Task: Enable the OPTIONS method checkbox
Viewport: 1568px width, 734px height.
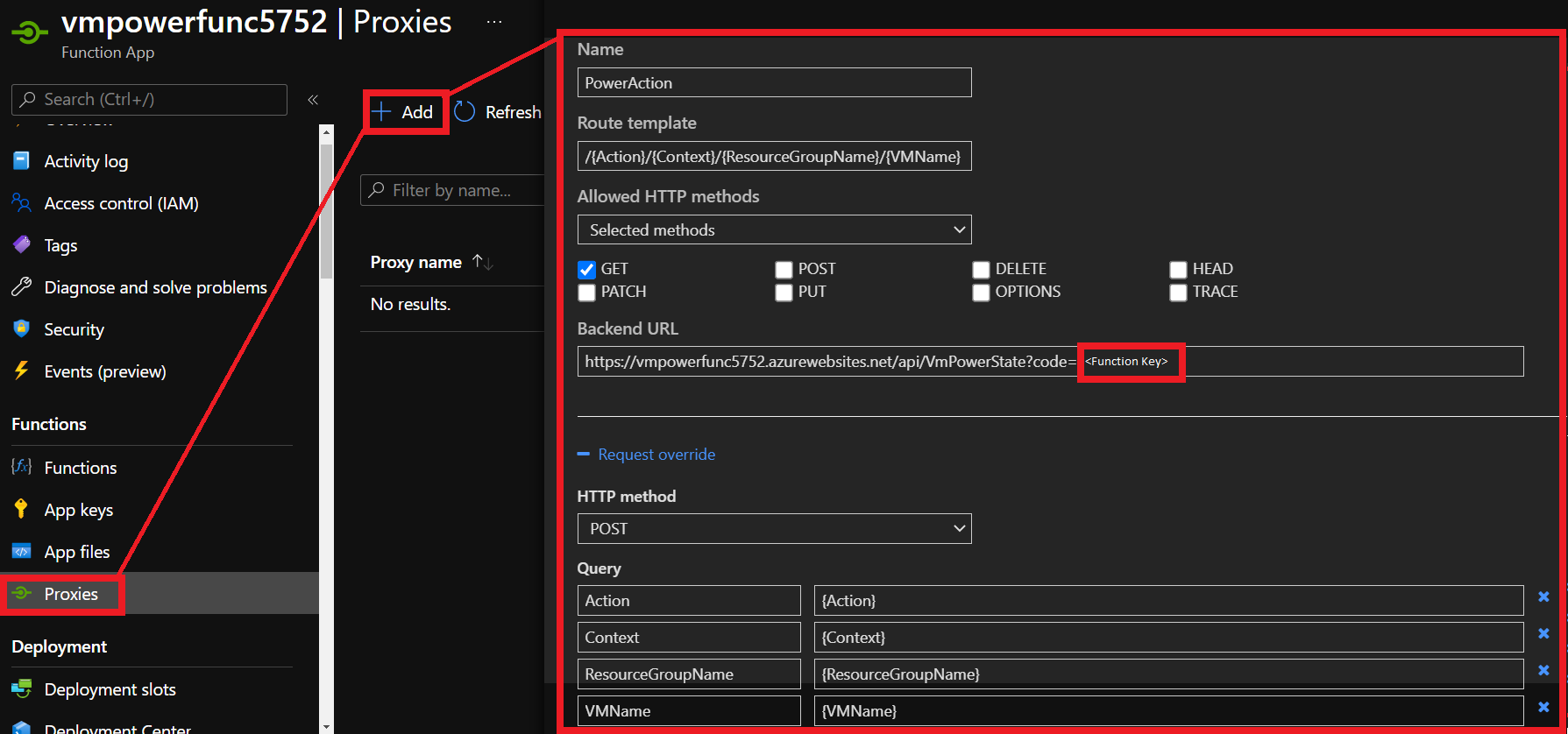Action: (x=981, y=293)
